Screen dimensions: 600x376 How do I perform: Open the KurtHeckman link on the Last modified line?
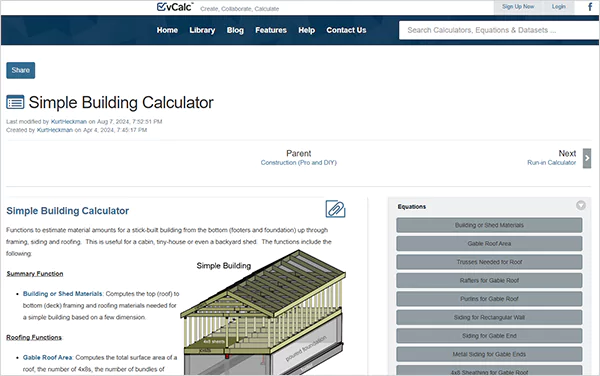[69, 122]
